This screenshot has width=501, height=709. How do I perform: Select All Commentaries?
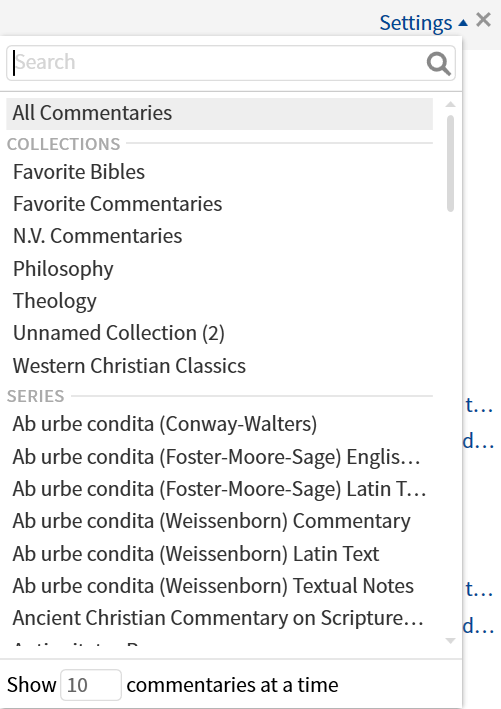[x=219, y=113]
